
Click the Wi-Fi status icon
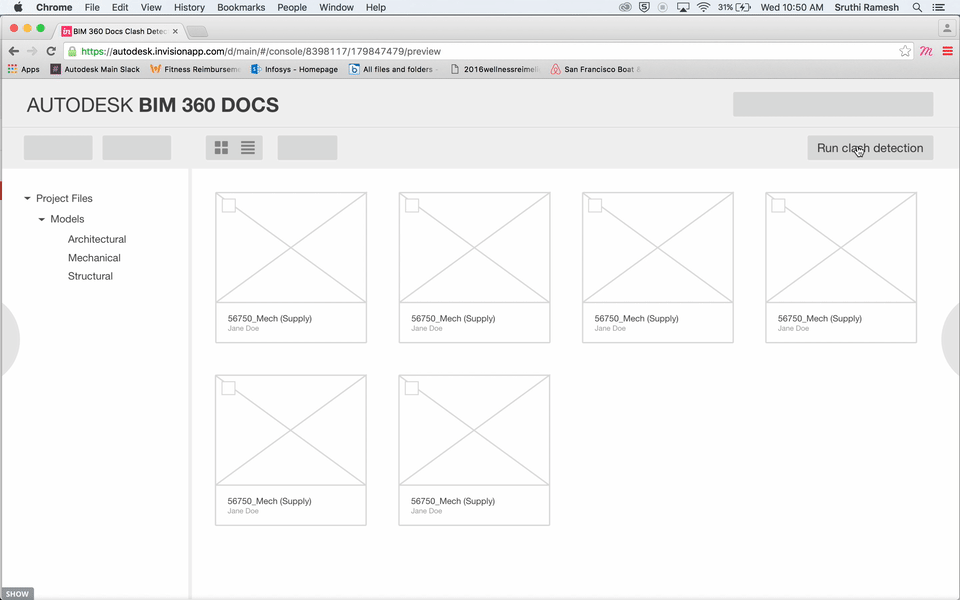(x=703, y=7)
